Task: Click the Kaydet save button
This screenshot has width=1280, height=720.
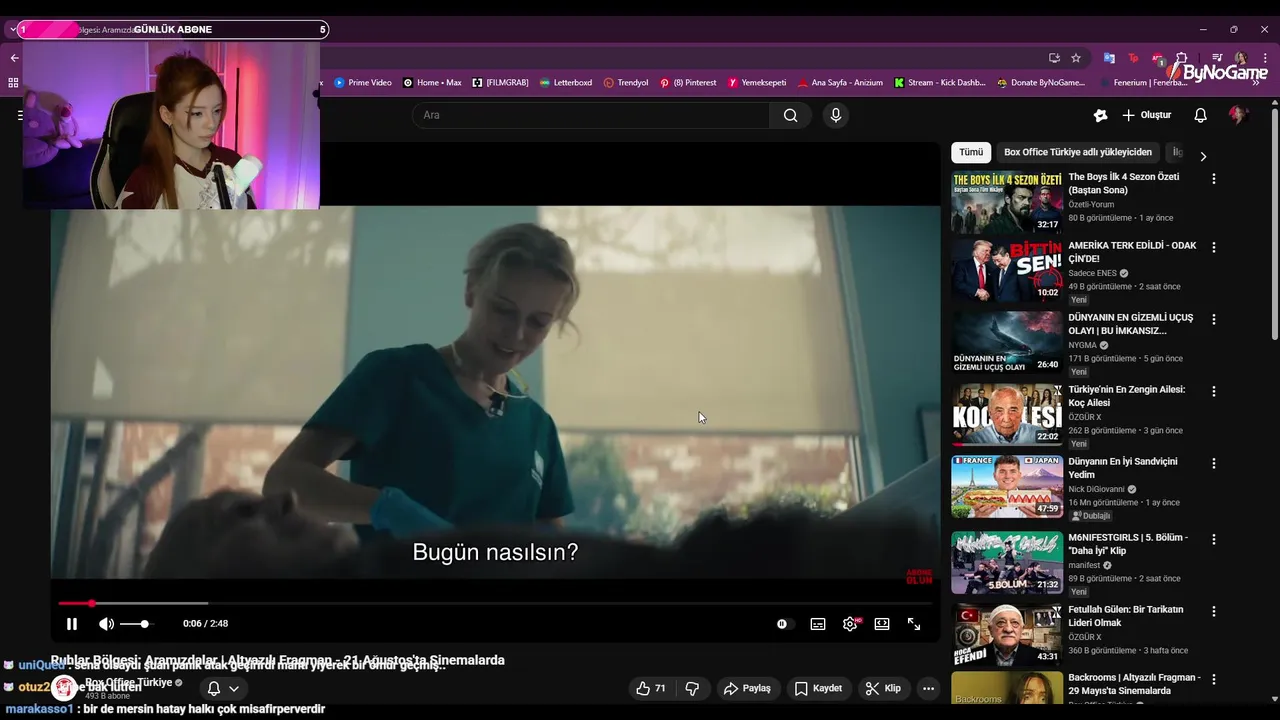Action: pyautogui.click(x=818, y=688)
